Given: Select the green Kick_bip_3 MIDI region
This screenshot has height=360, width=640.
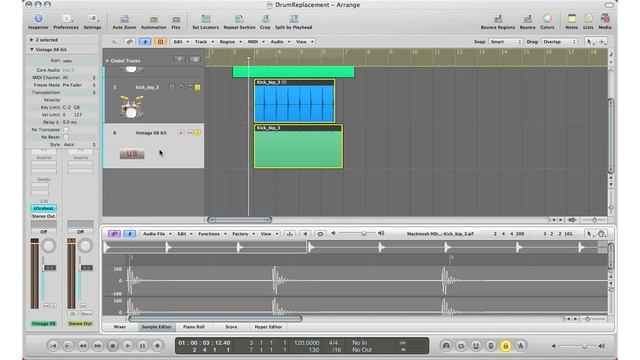Looking at the screenshot, I should coord(298,146).
